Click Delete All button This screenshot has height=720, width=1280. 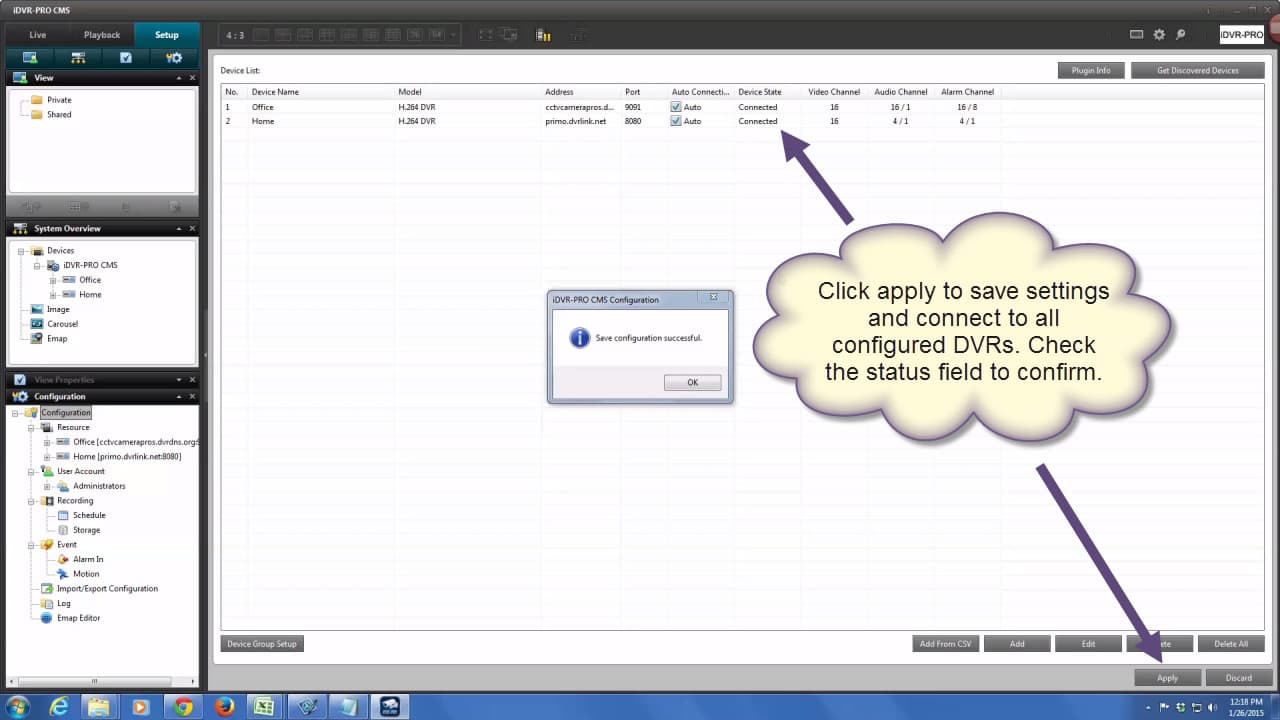pos(1231,644)
